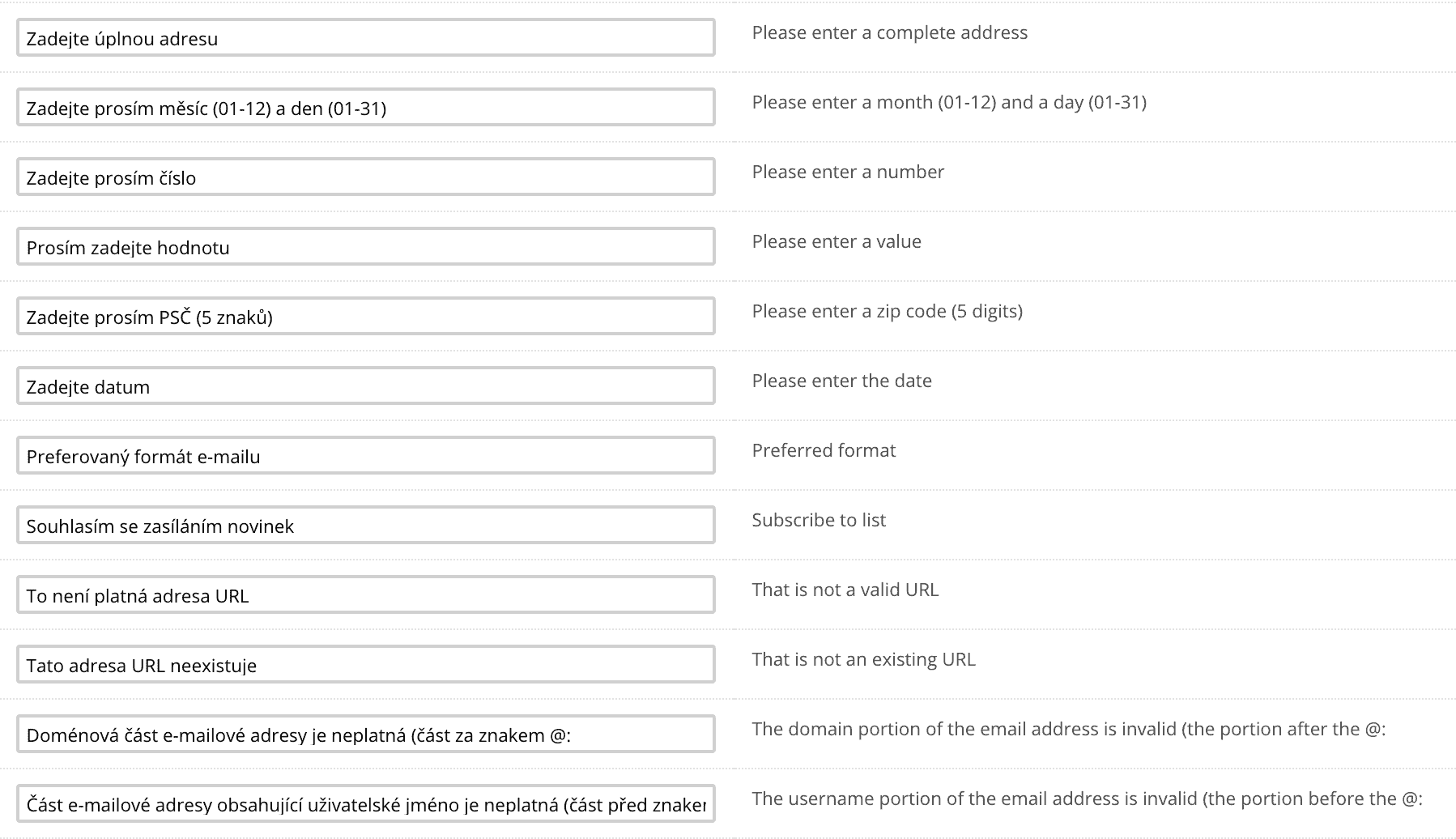Click the 'Subscribe to list' source text

[x=819, y=520]
